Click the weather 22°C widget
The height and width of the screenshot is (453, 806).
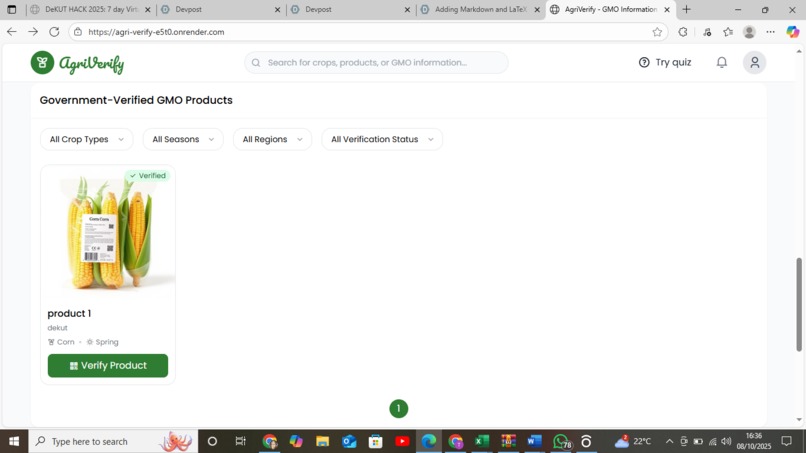(632, 441)
